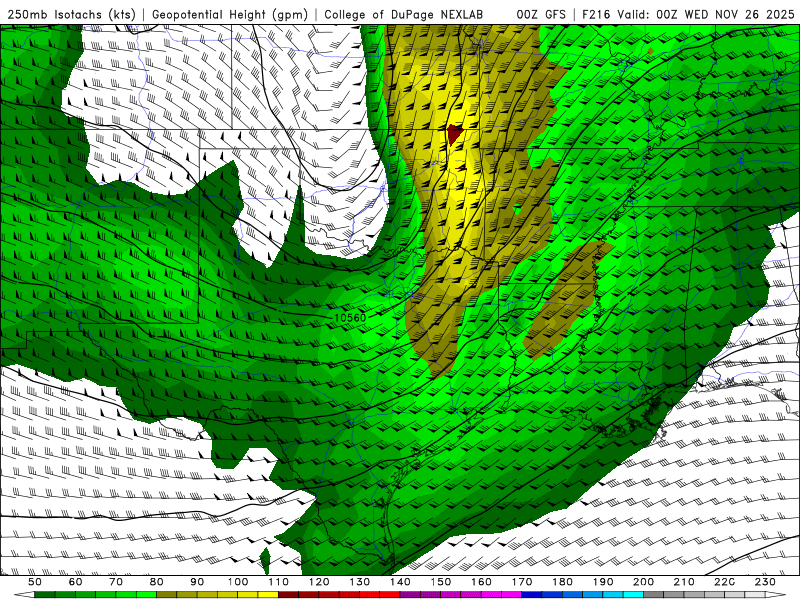Image resolution: width=800 pixels, height=600 pixels.
Task: Click the legend value 140
Action: pos(400,582)
